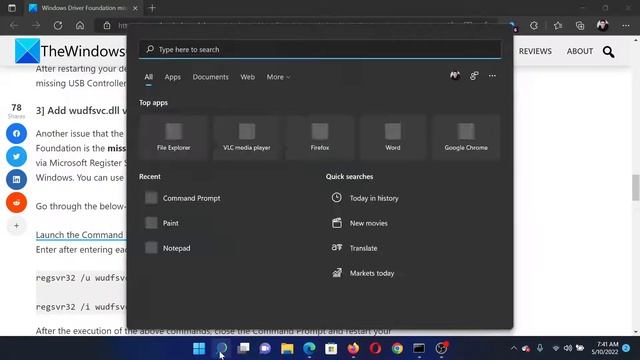Open the terminal window taskbar icon
The height and width of the screenshot is (360, 640).
(419, 348)
